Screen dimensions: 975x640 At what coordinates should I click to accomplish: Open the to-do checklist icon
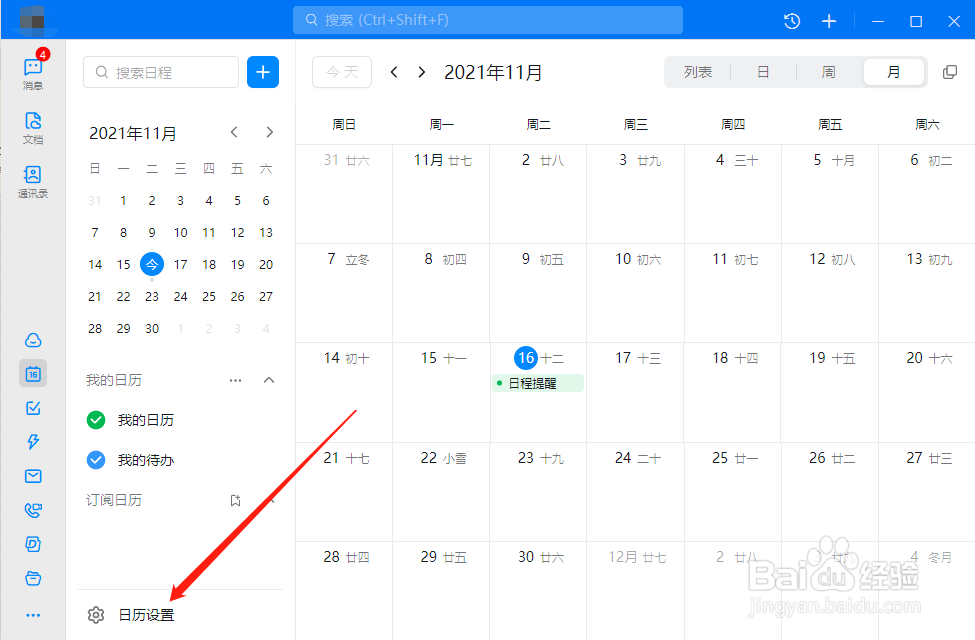(33, 407)
